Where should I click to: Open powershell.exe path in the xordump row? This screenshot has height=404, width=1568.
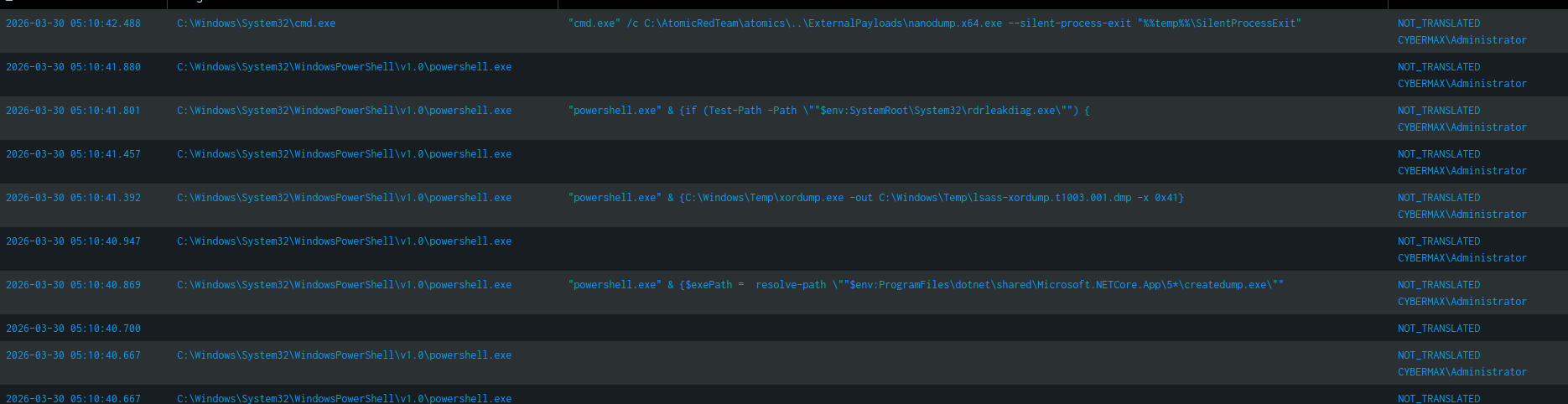344,198
